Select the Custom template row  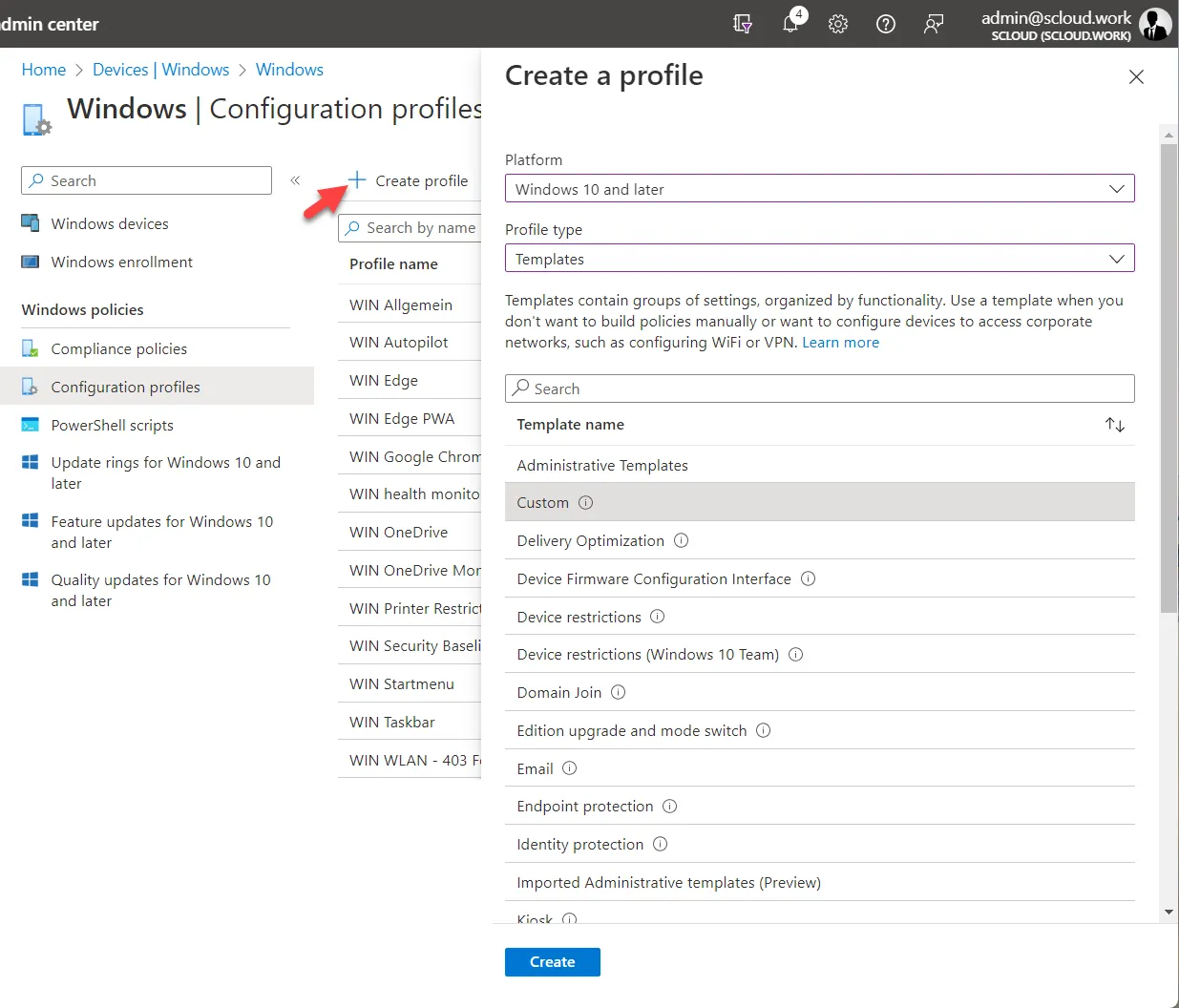click(819, 502)
